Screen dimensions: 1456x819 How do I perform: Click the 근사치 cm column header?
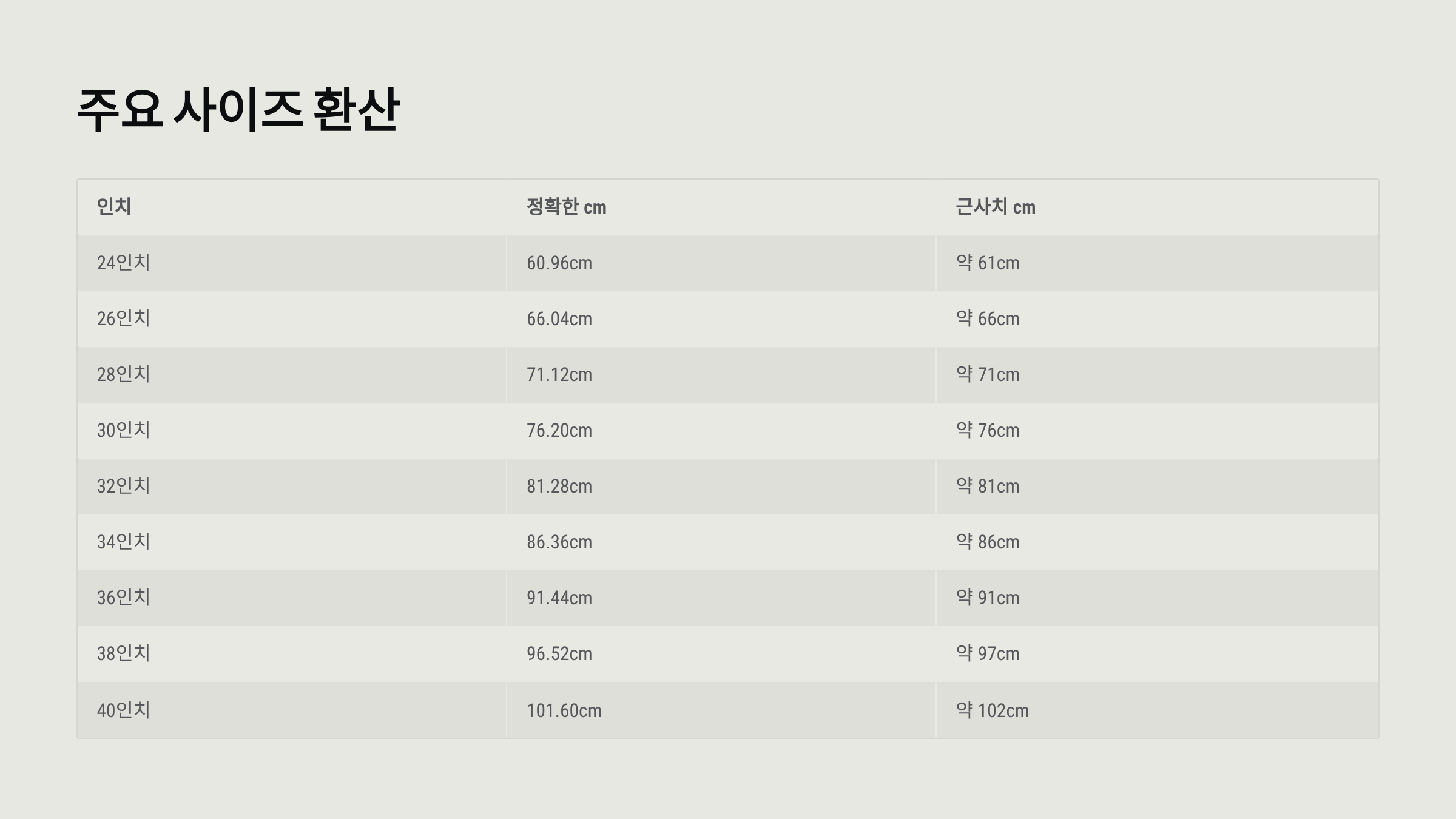pyautogui.click(x=995, y=207)
